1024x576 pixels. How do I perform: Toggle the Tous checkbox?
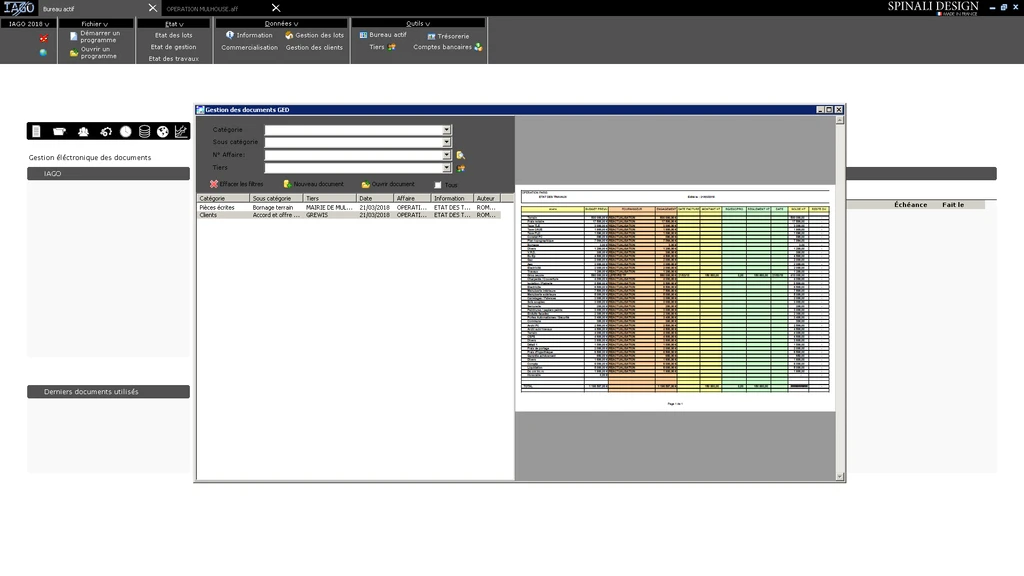click(438, 185)
